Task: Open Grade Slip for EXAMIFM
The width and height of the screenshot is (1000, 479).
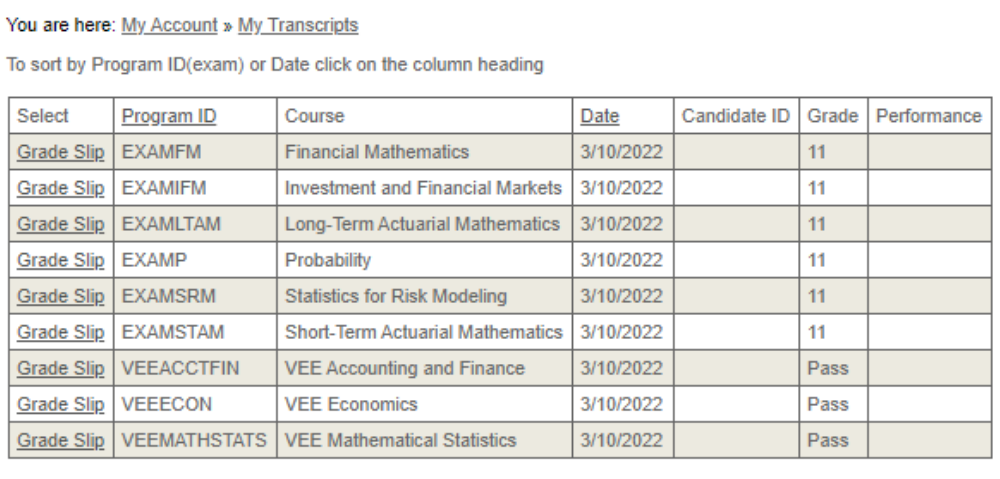Action: coord(60,188)
